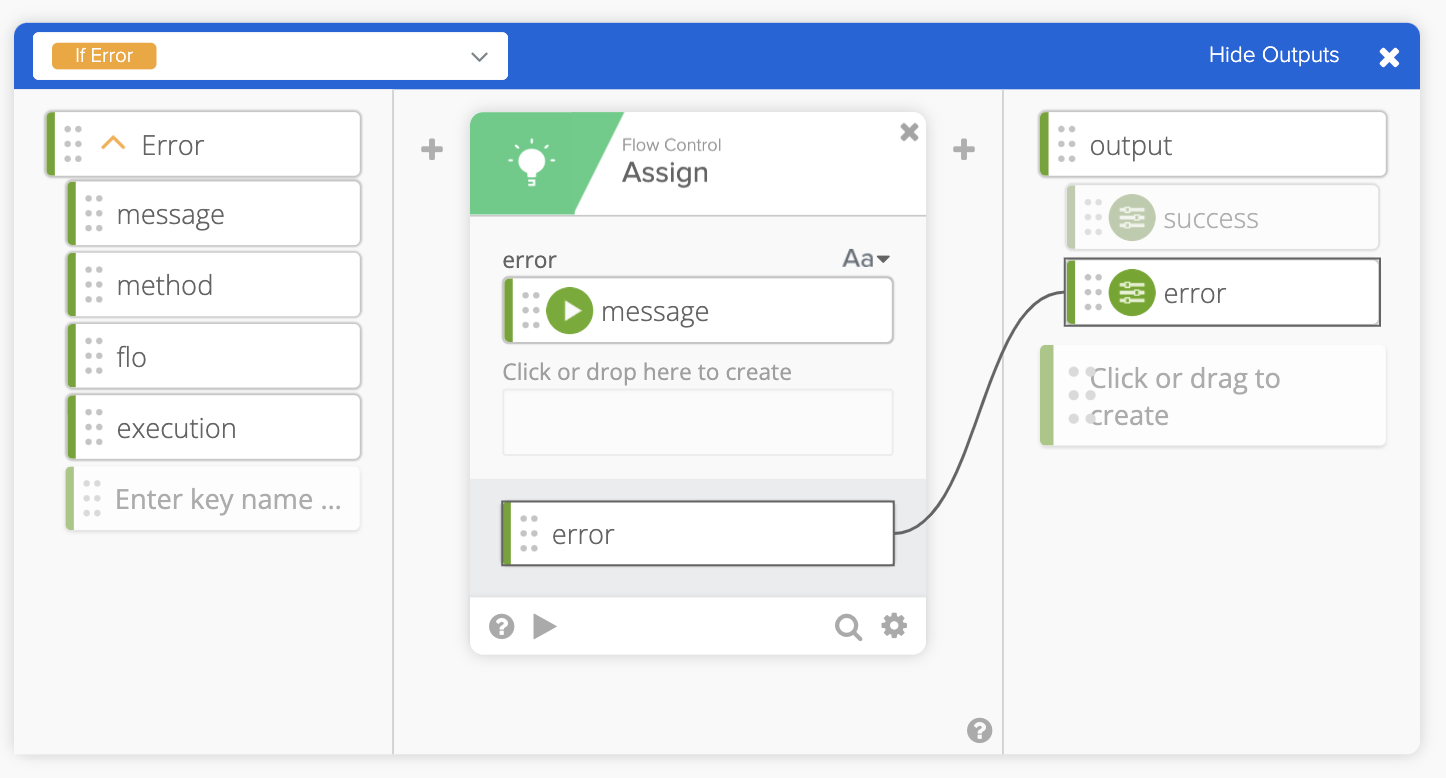Change type using the Aa dropdown

(866, 259)
